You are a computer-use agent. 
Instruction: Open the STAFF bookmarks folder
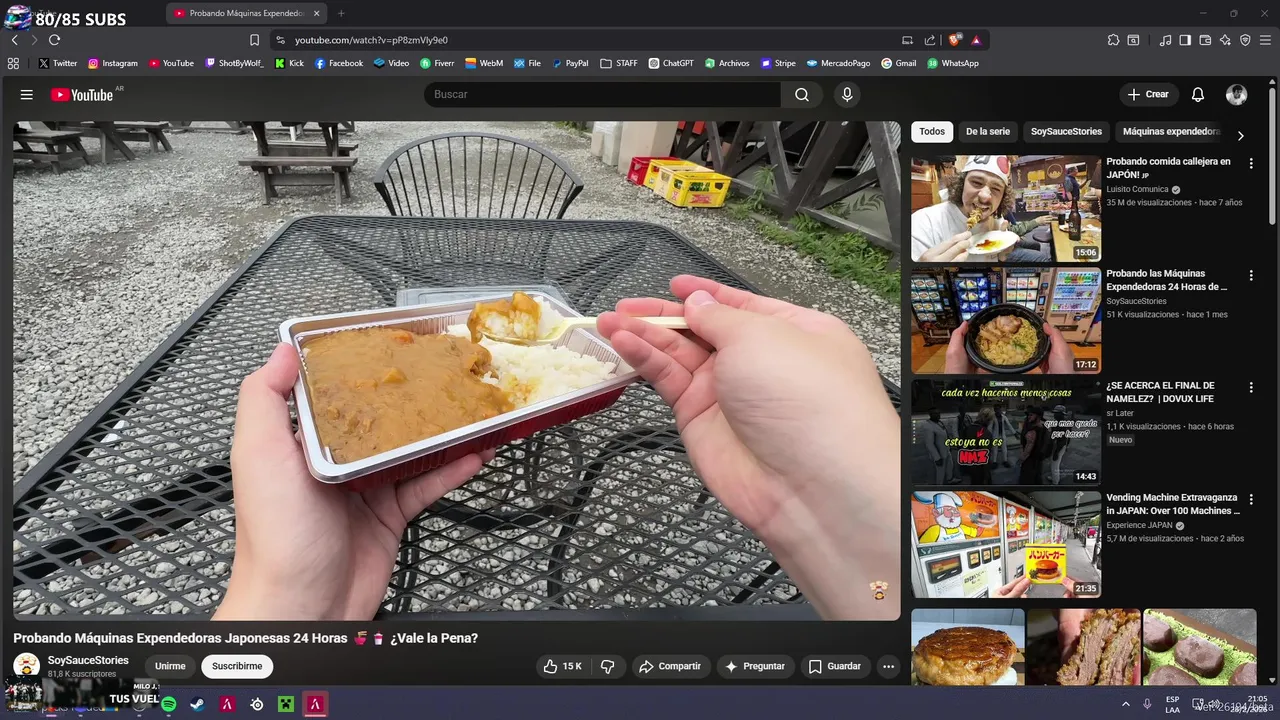(x=618, y=63)
